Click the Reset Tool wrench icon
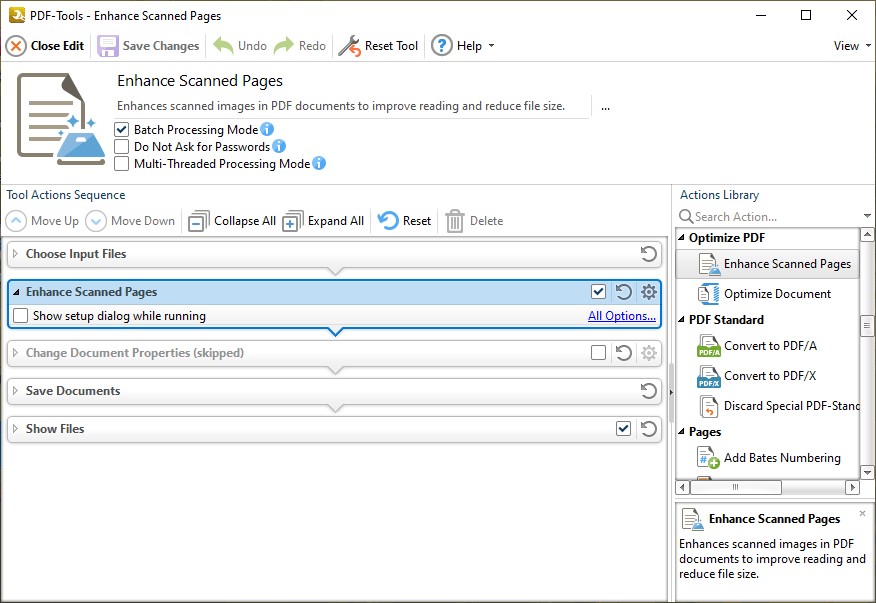 click(x=349, y=46)
